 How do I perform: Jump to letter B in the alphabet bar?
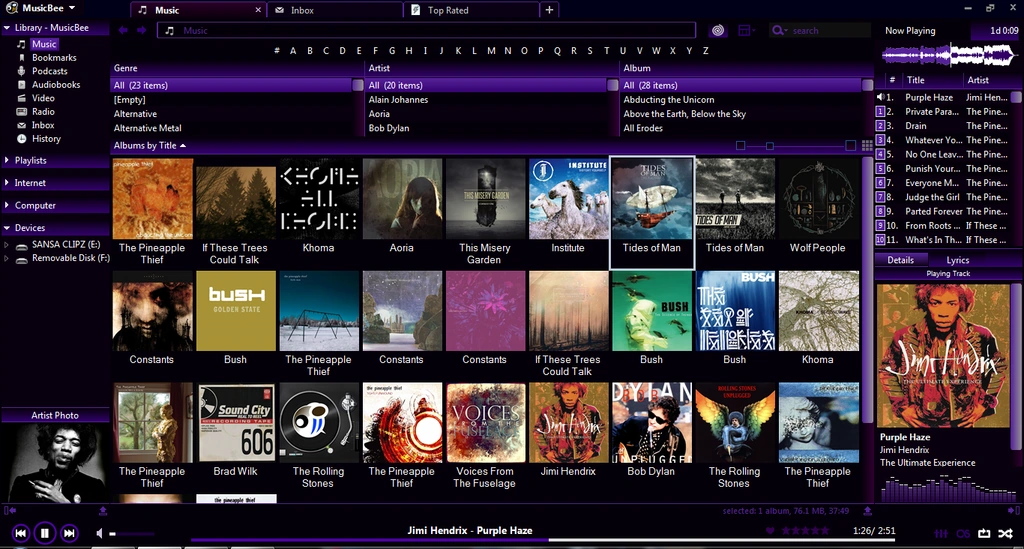pyautogui.click(x=310, y=51)
